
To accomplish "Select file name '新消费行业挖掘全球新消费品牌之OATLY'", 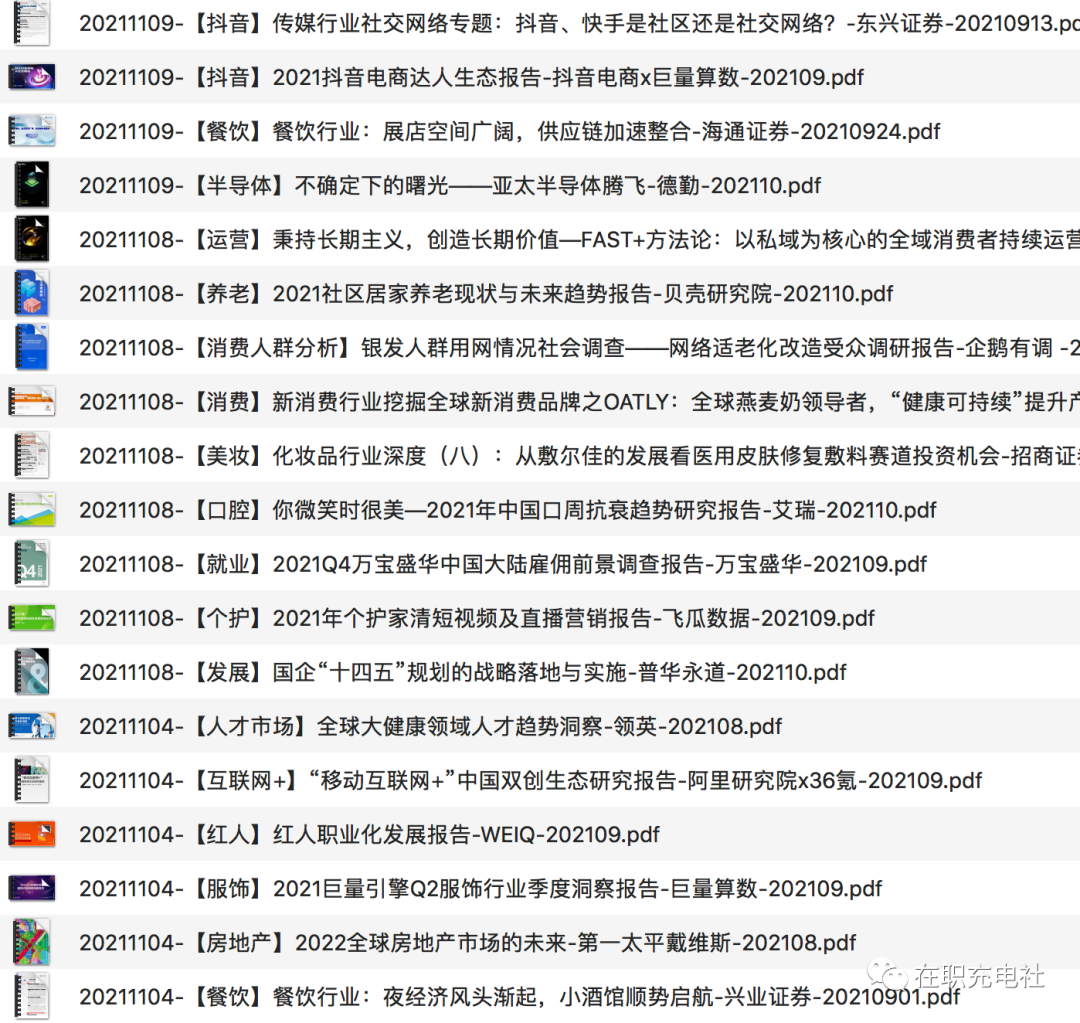I will click(470, 402).
